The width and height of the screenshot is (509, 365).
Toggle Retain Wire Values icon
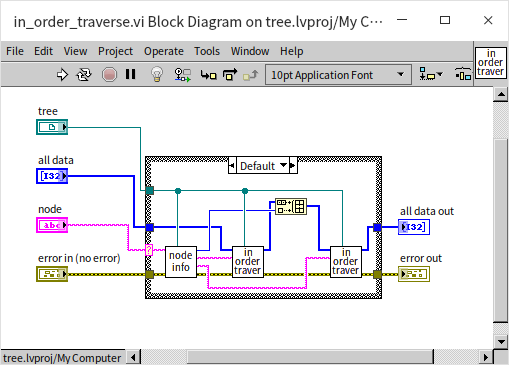183,75
